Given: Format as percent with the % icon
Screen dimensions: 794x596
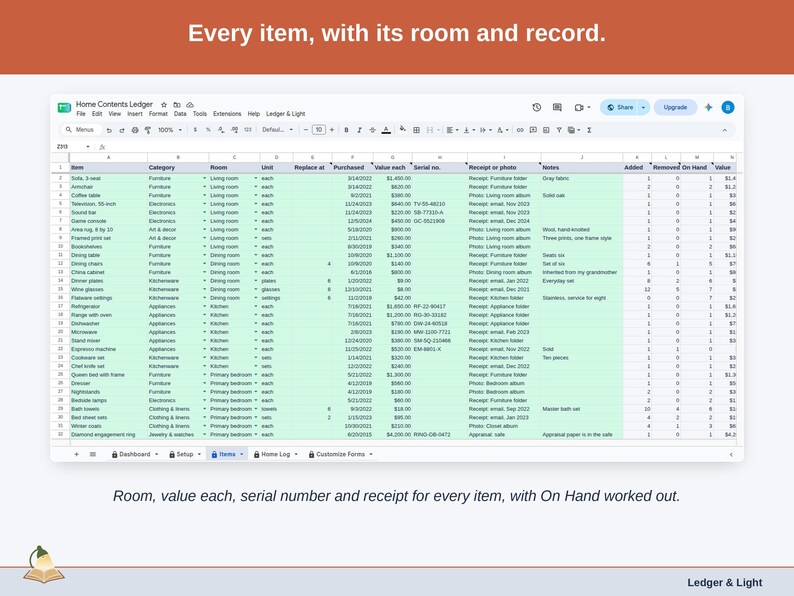Looking at the screenshot, I should [x=208, y=130].
